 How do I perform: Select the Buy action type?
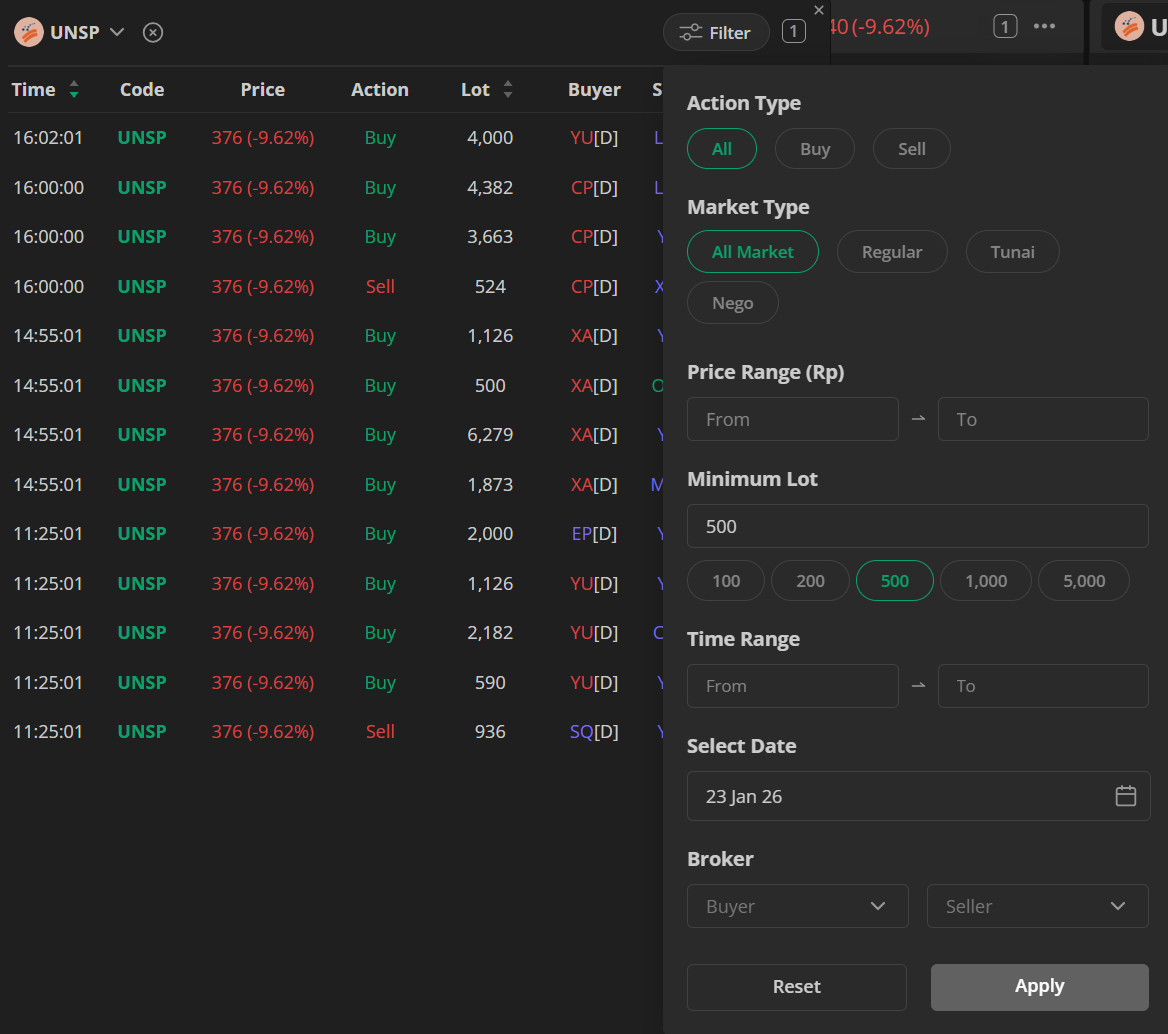pyautogui.click(x=815, y=149)
